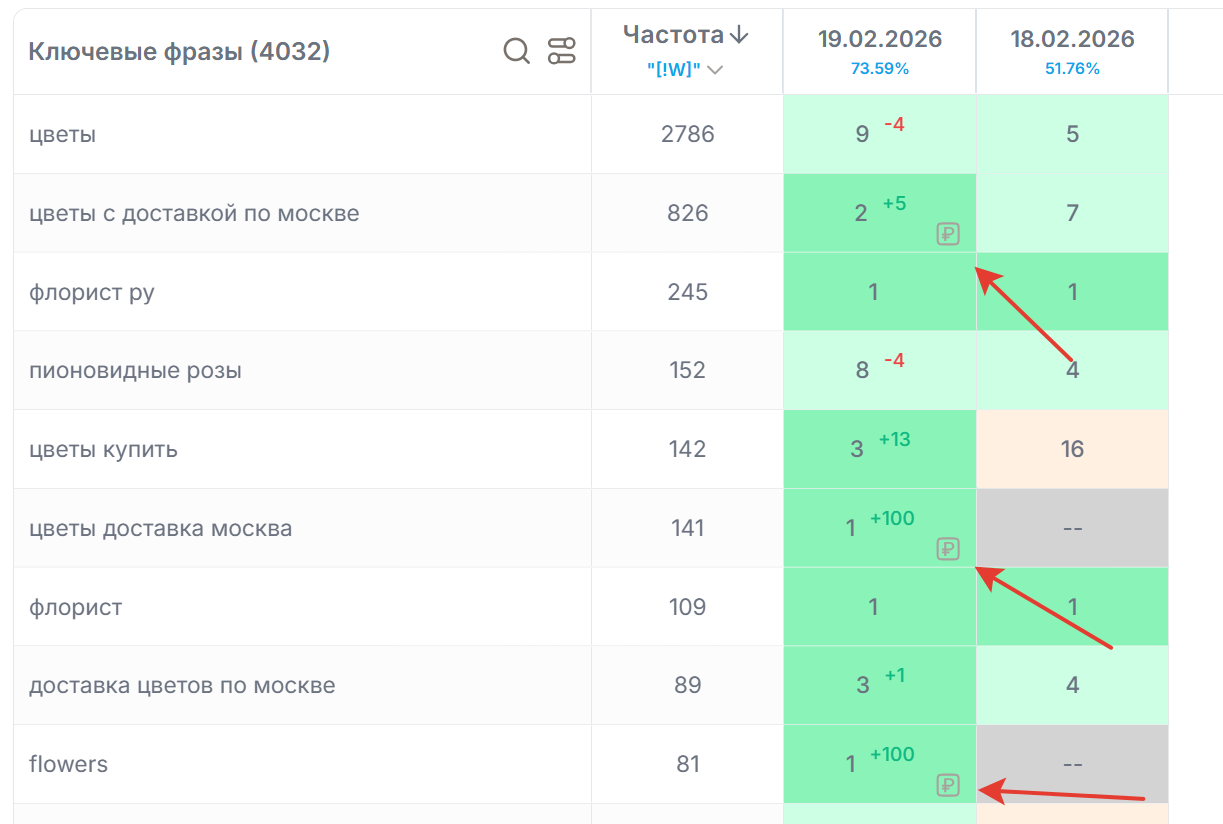Image resolution: width=1223 pixels, height=824 pixels.
Task: Click ruble icon in flowers row
Action: click(x=948, y=785)
